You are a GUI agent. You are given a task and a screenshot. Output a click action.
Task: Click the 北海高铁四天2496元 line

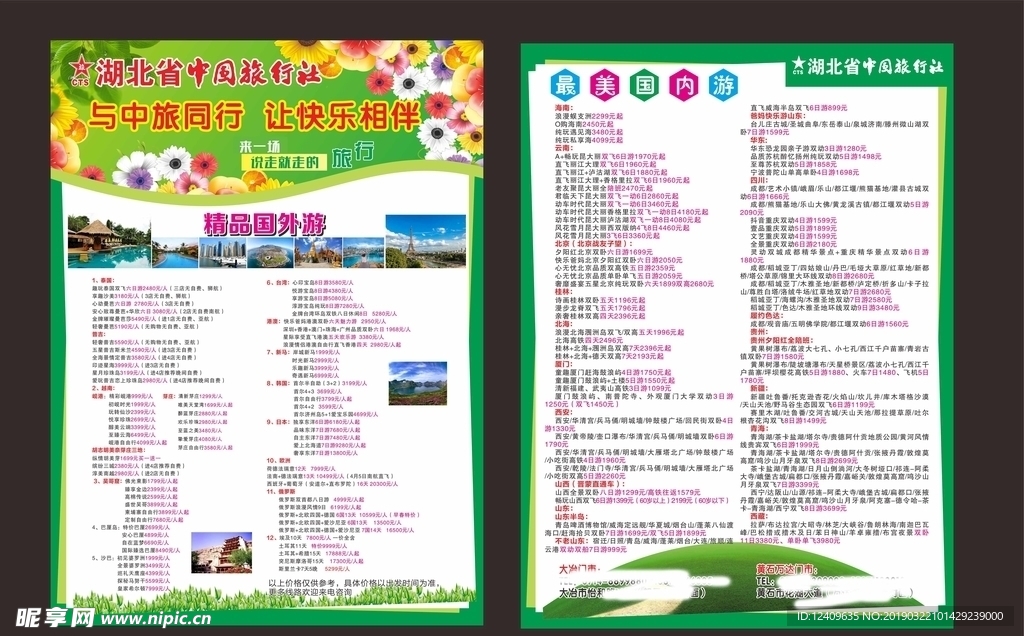pos(588,340)
